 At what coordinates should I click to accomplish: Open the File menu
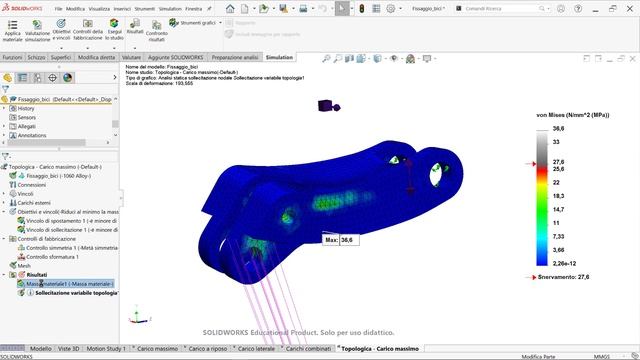59,9
